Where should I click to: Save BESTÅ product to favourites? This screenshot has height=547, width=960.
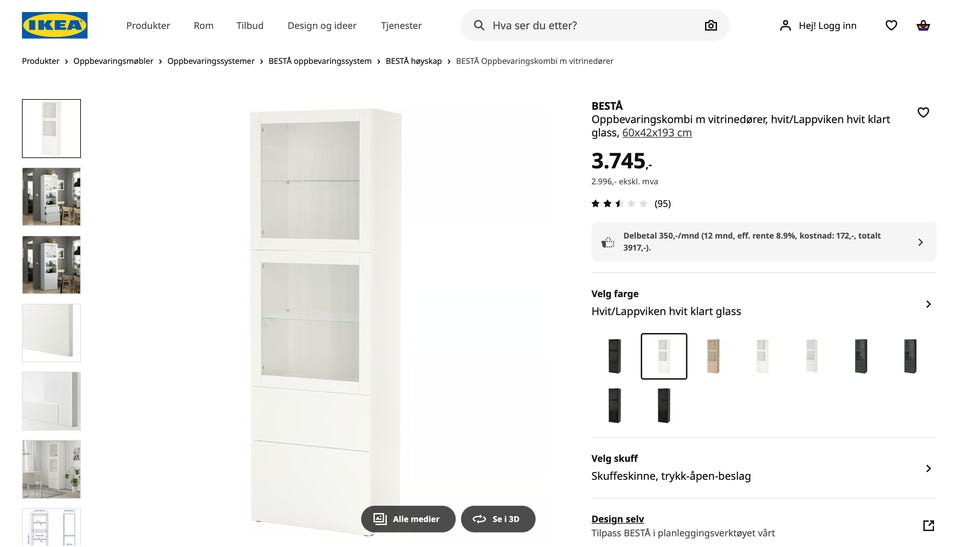[923, 112]
